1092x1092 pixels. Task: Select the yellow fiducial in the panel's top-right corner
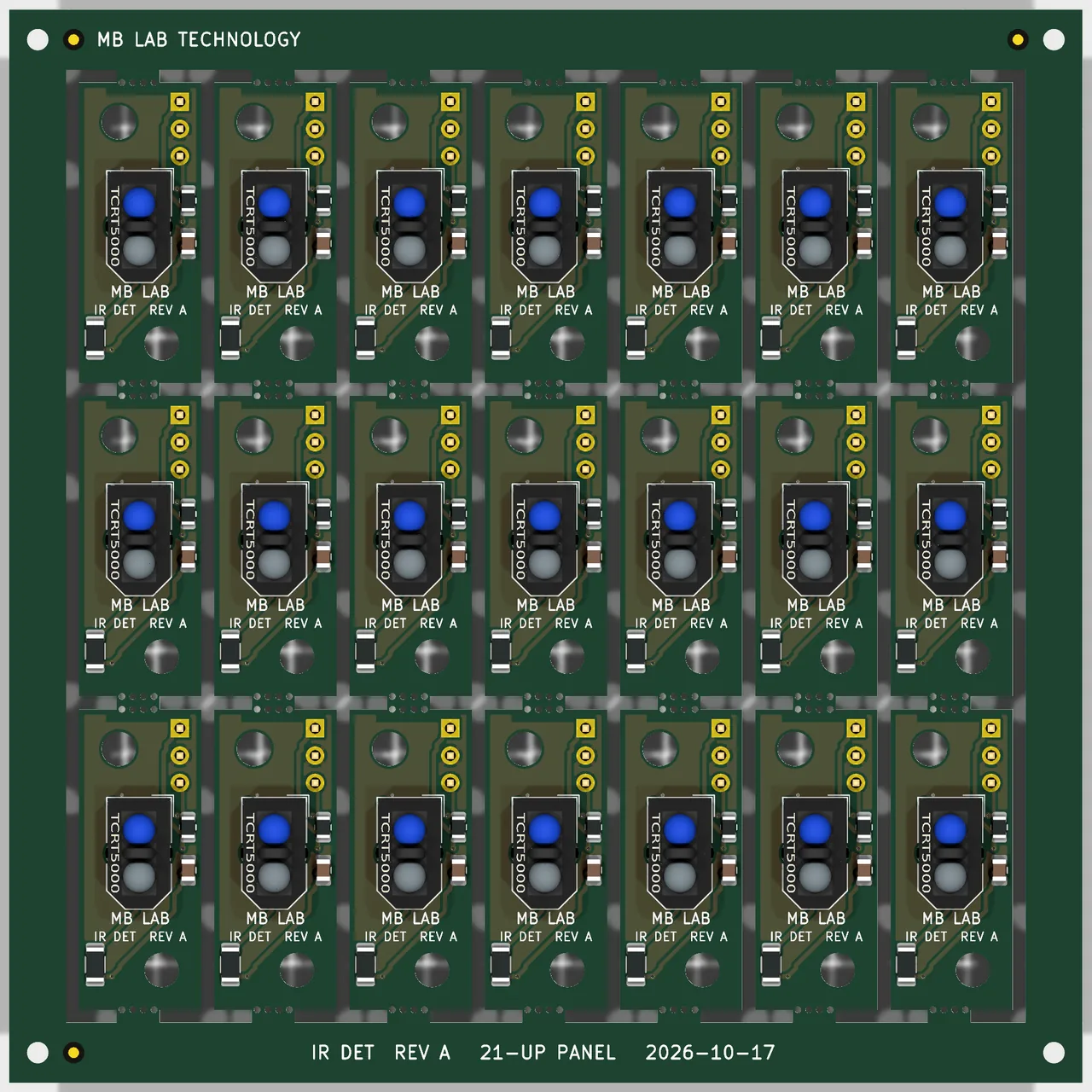coord(1018,39)
